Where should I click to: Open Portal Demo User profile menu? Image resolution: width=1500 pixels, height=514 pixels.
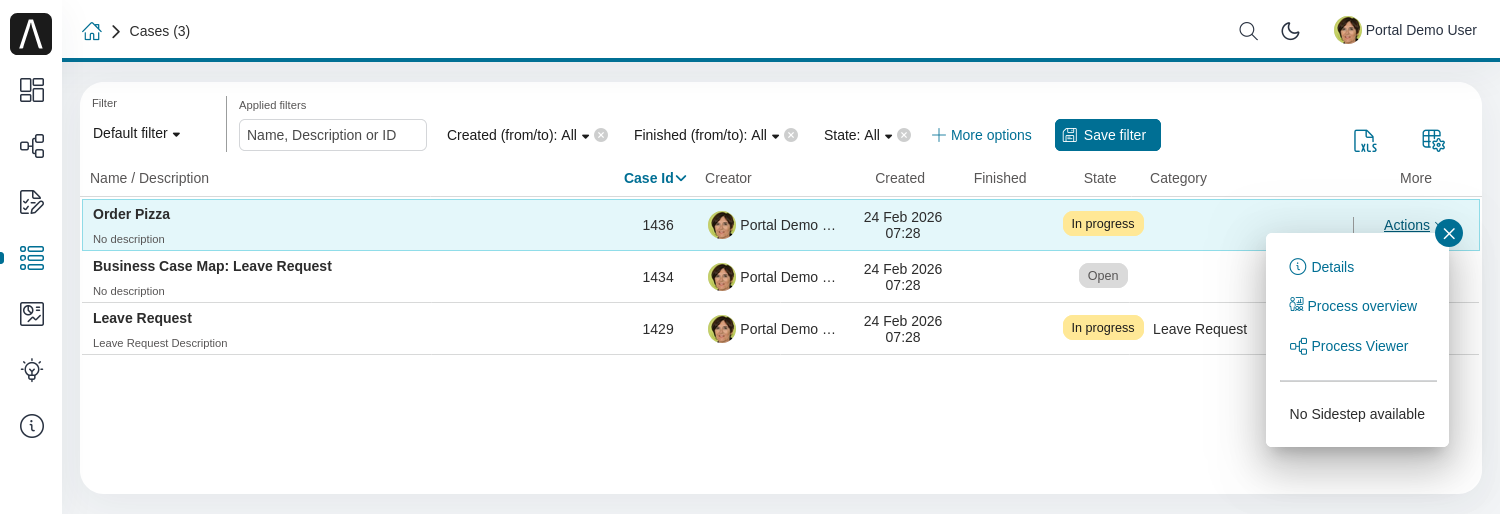[x=1405, y=30]
